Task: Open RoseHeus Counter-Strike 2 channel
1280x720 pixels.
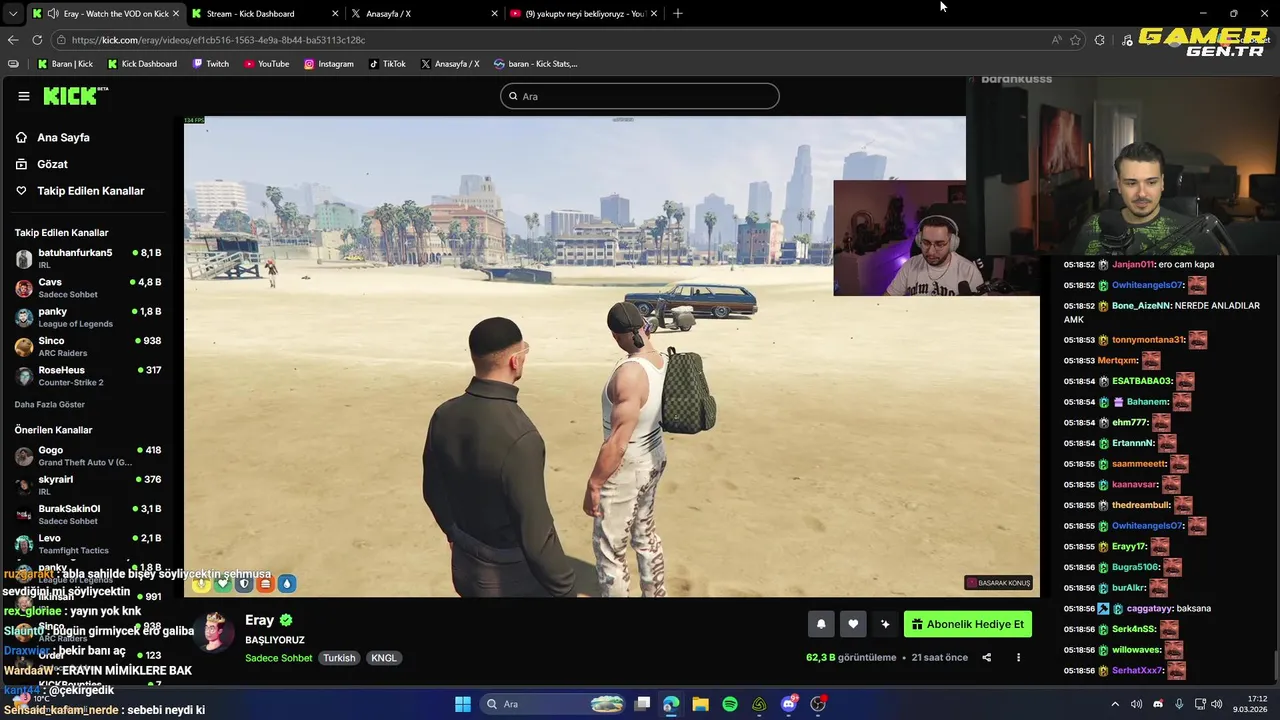Action: point(88,375)
